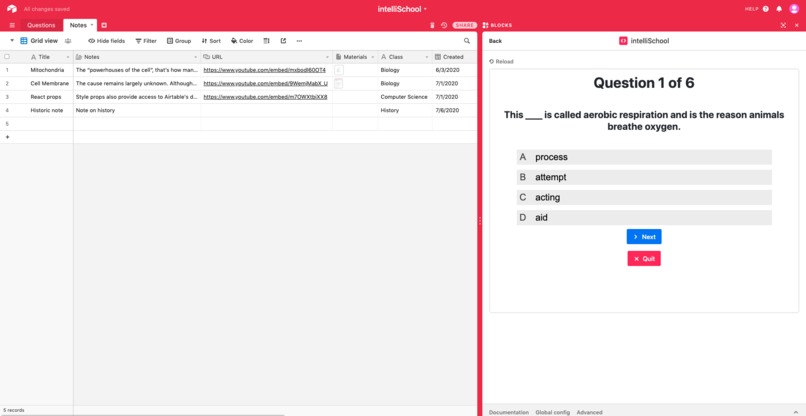Click the search magnifier icon
806x416 pixels.
(x=467, y=41)
